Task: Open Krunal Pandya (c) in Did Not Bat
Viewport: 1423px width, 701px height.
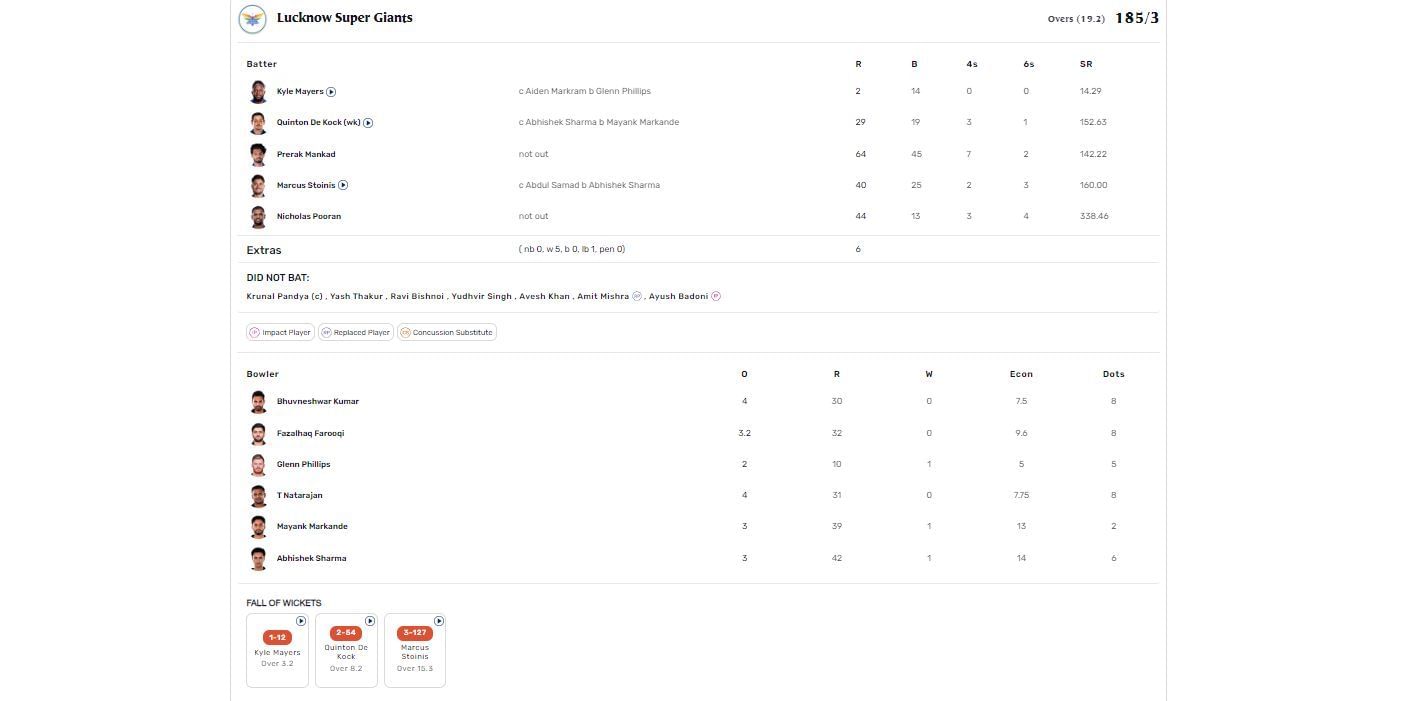Action: tap(285, 296)
